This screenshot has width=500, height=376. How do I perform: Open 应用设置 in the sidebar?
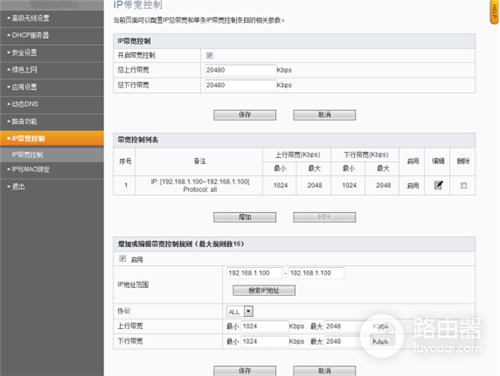tap(24, 87)
